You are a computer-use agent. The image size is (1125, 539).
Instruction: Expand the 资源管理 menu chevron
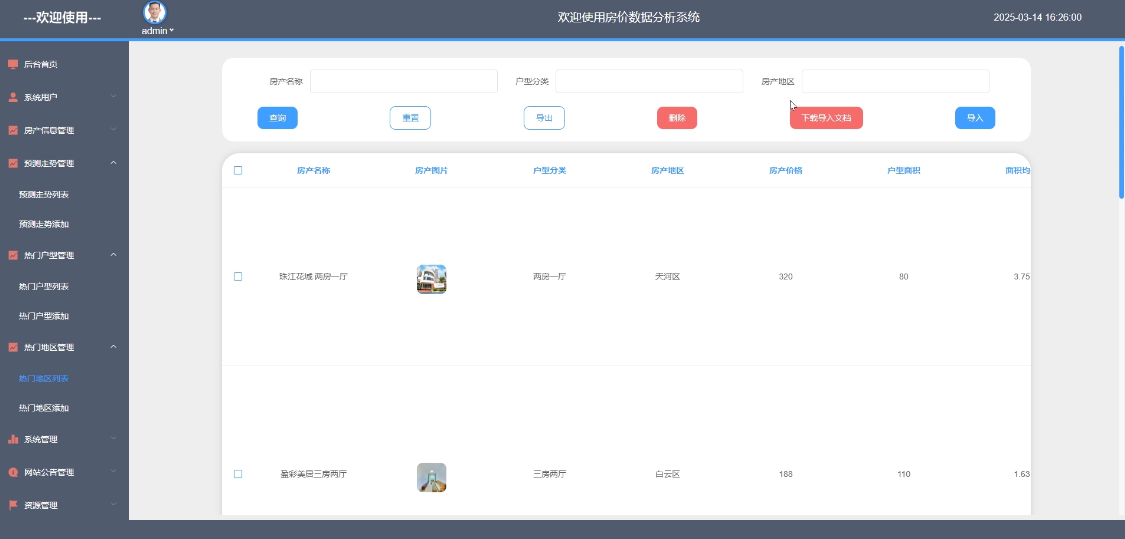pyautogui.click(x=113, y=505)
